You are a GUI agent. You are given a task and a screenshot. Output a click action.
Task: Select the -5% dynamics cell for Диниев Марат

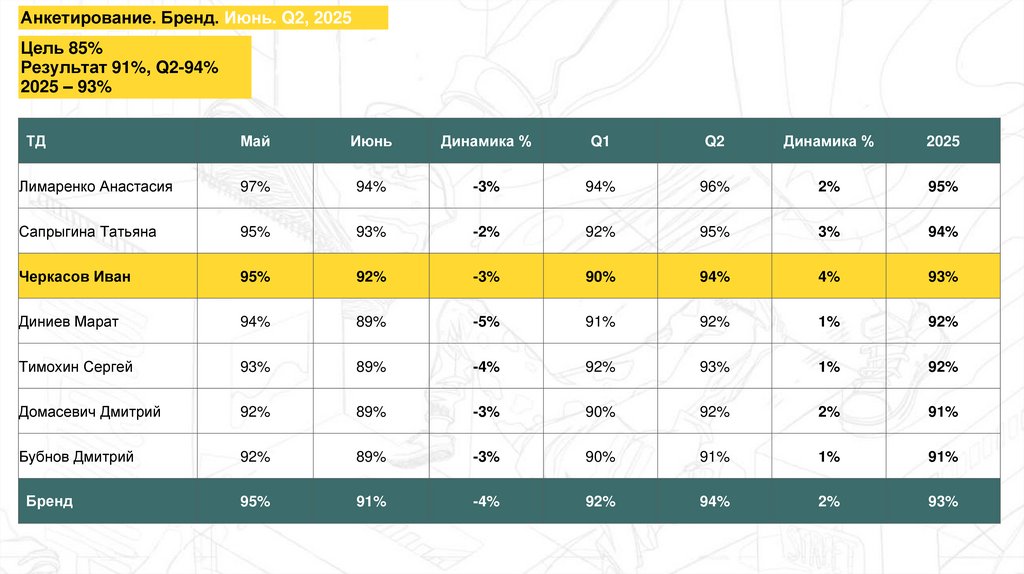(485, 321)
